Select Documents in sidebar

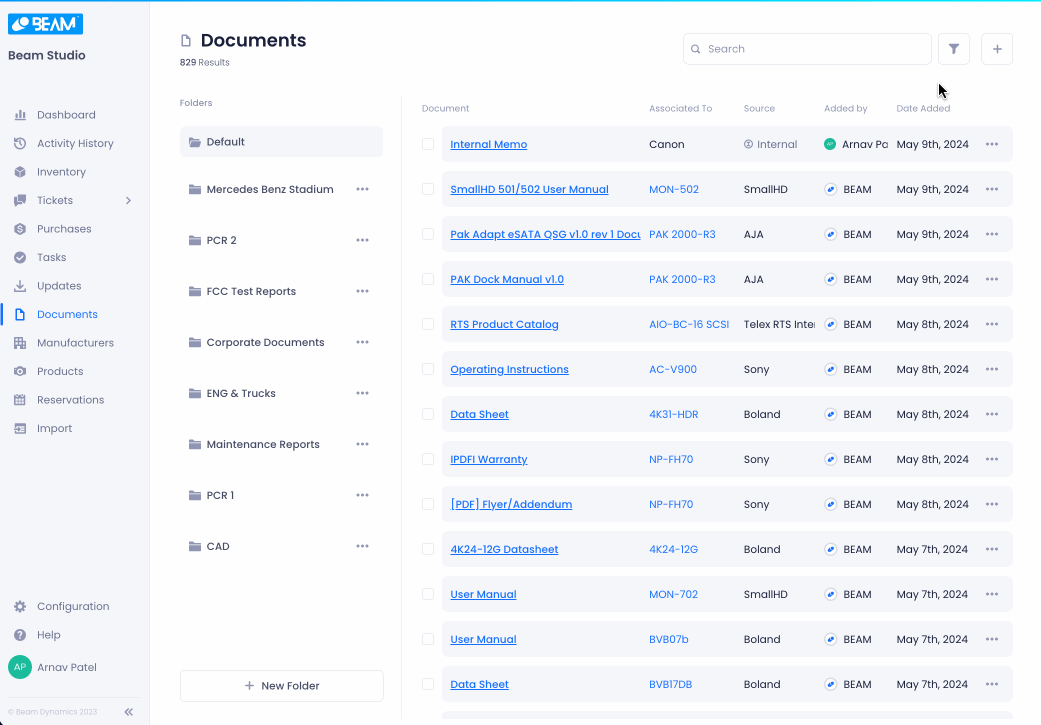[x=67, y=315]
